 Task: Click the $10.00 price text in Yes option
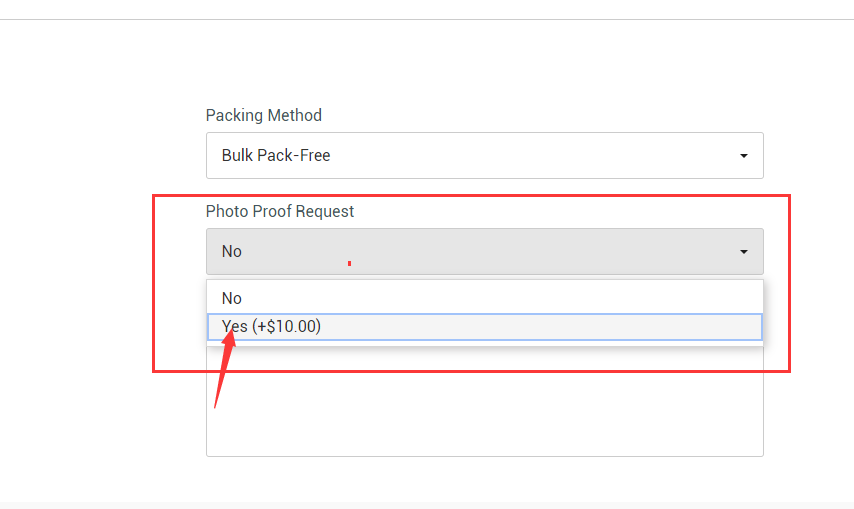[x=290, y=327]
